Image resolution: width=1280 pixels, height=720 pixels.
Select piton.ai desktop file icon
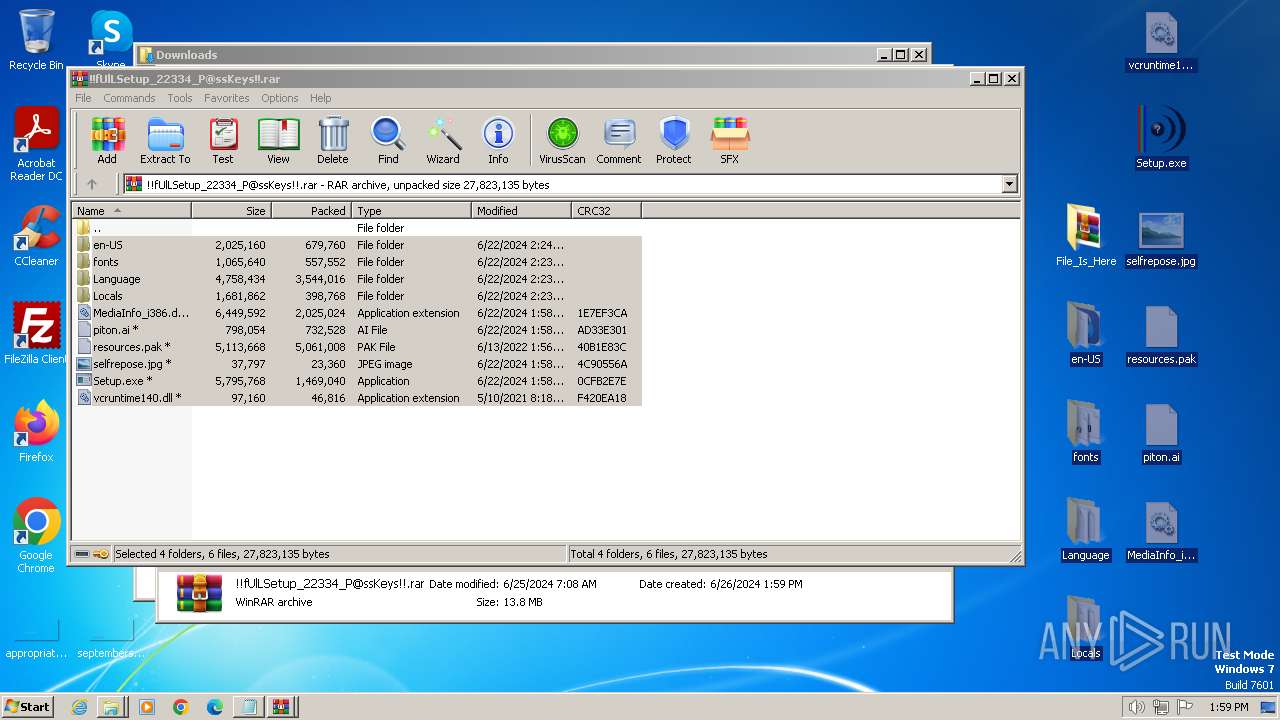[1161, 432]
